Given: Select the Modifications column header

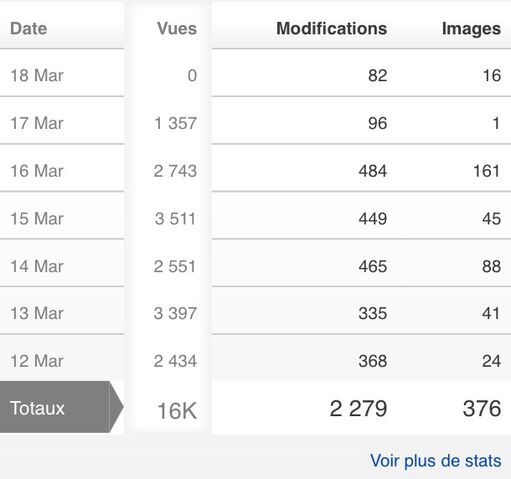Looking at the screenshot, I should pos(332,28).
